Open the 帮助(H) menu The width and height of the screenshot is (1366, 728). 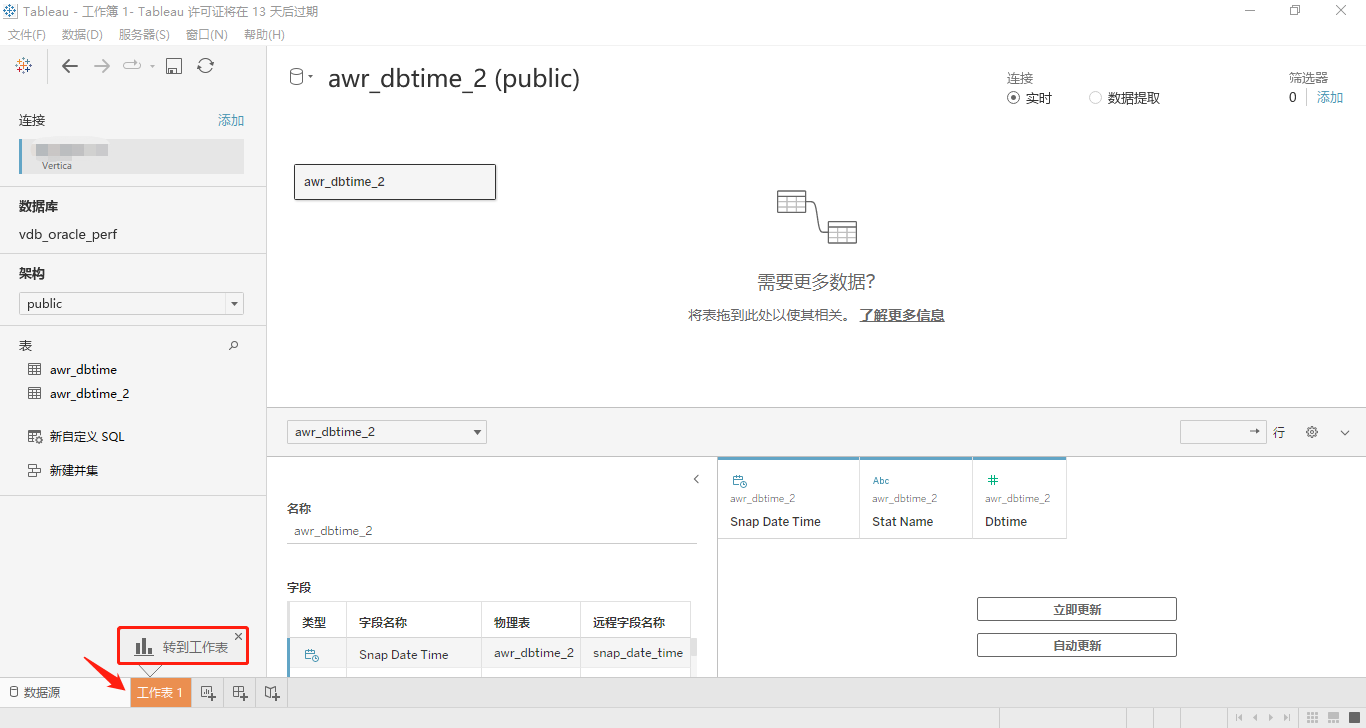click(x=264, y=34)
